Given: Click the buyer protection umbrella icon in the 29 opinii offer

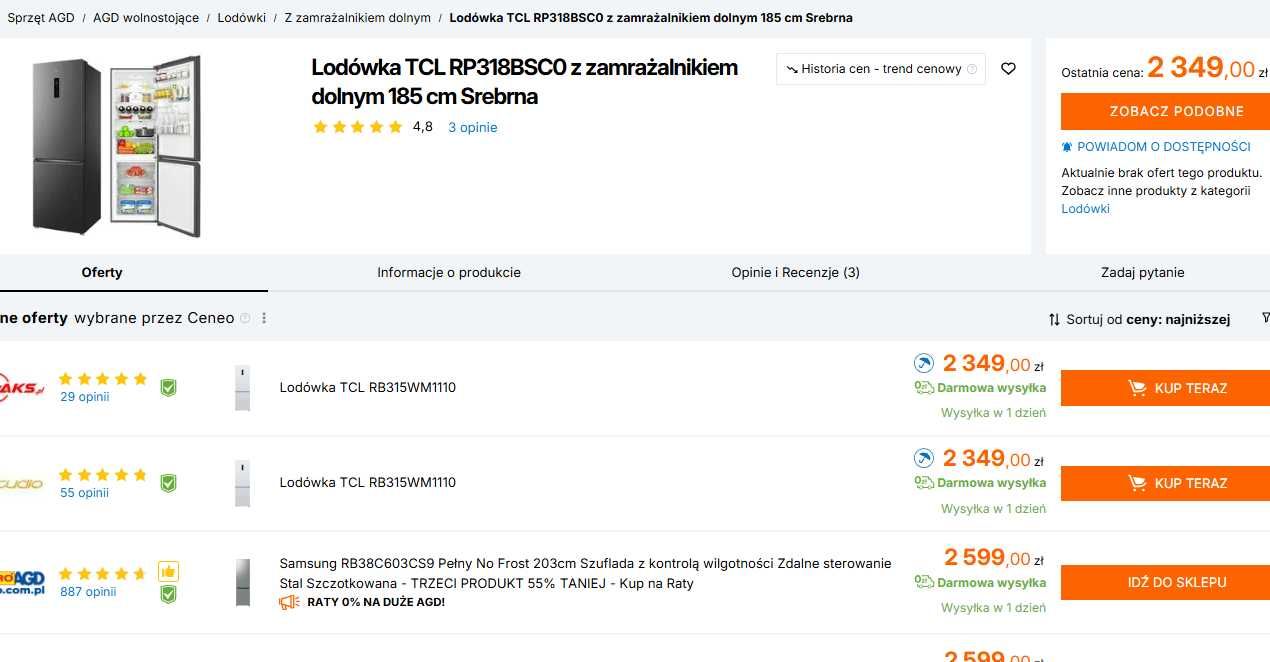Looking at the screenshot, I should tap(924, 363).
